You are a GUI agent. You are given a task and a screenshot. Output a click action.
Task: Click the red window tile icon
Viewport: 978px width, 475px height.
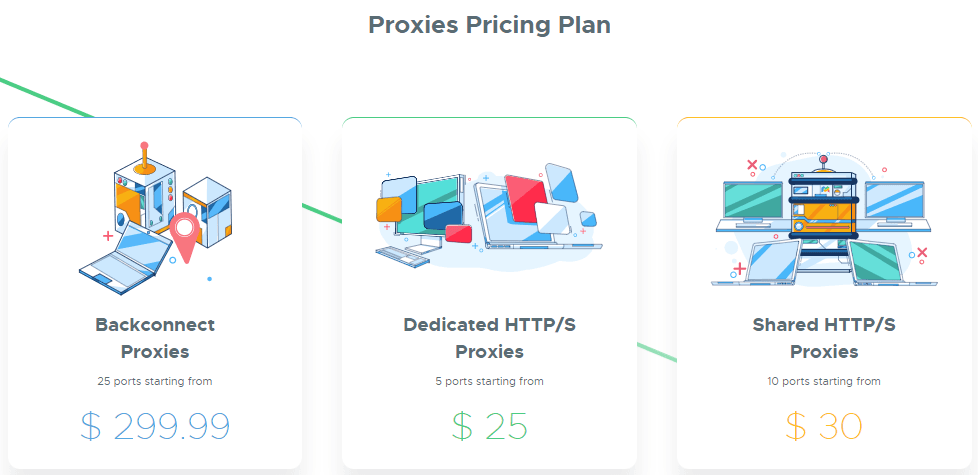coord(525,195)
